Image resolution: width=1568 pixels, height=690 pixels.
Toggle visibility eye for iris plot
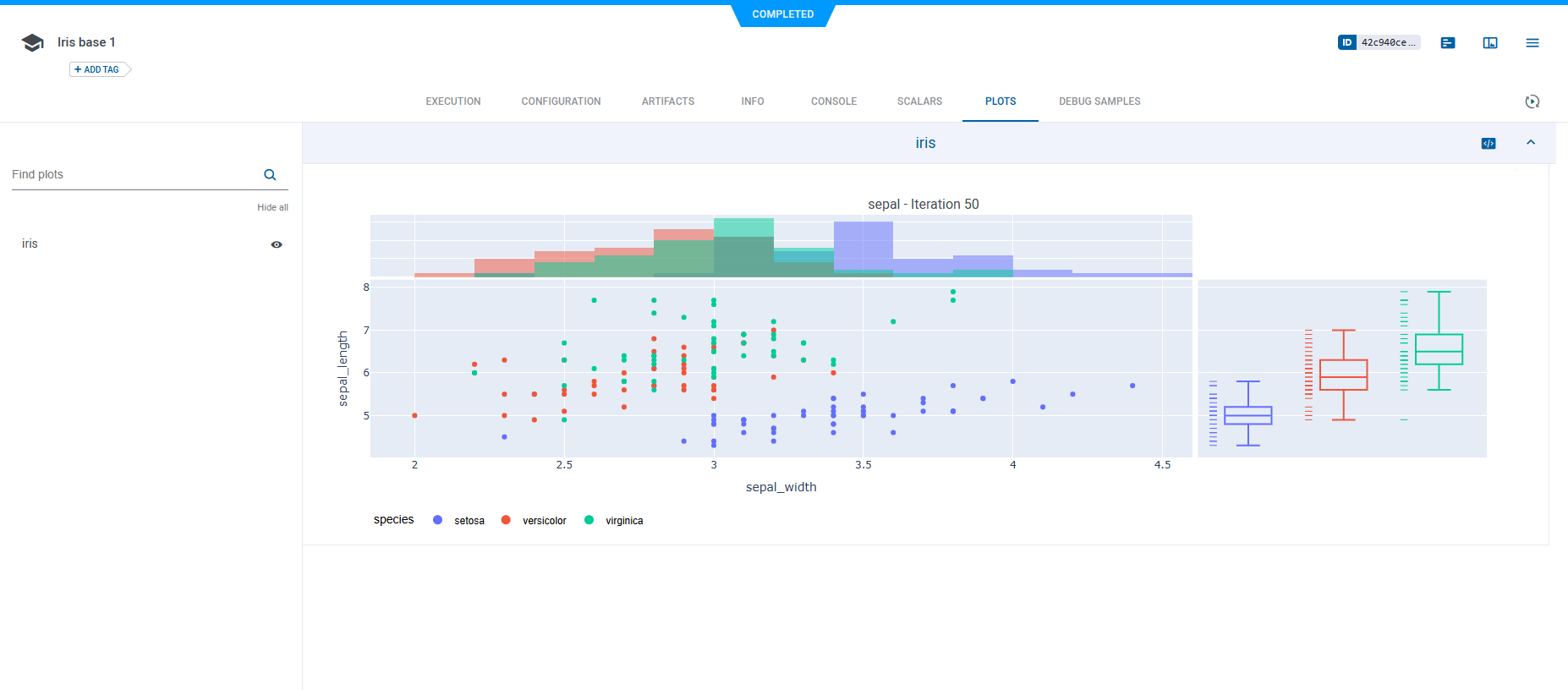pyautogui.click(x=277, y=244)
